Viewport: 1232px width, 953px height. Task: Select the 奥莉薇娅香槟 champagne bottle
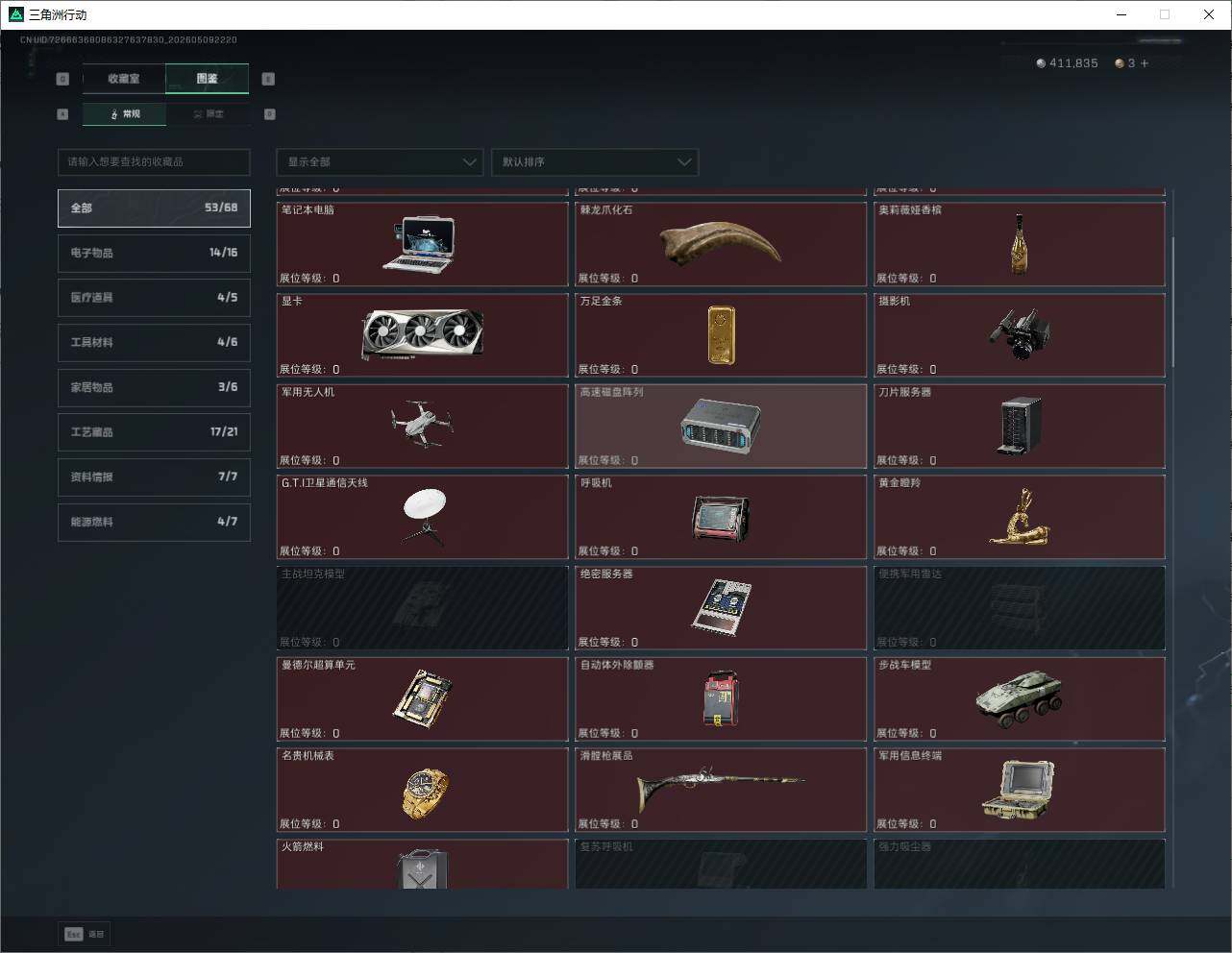point(1020,244)
